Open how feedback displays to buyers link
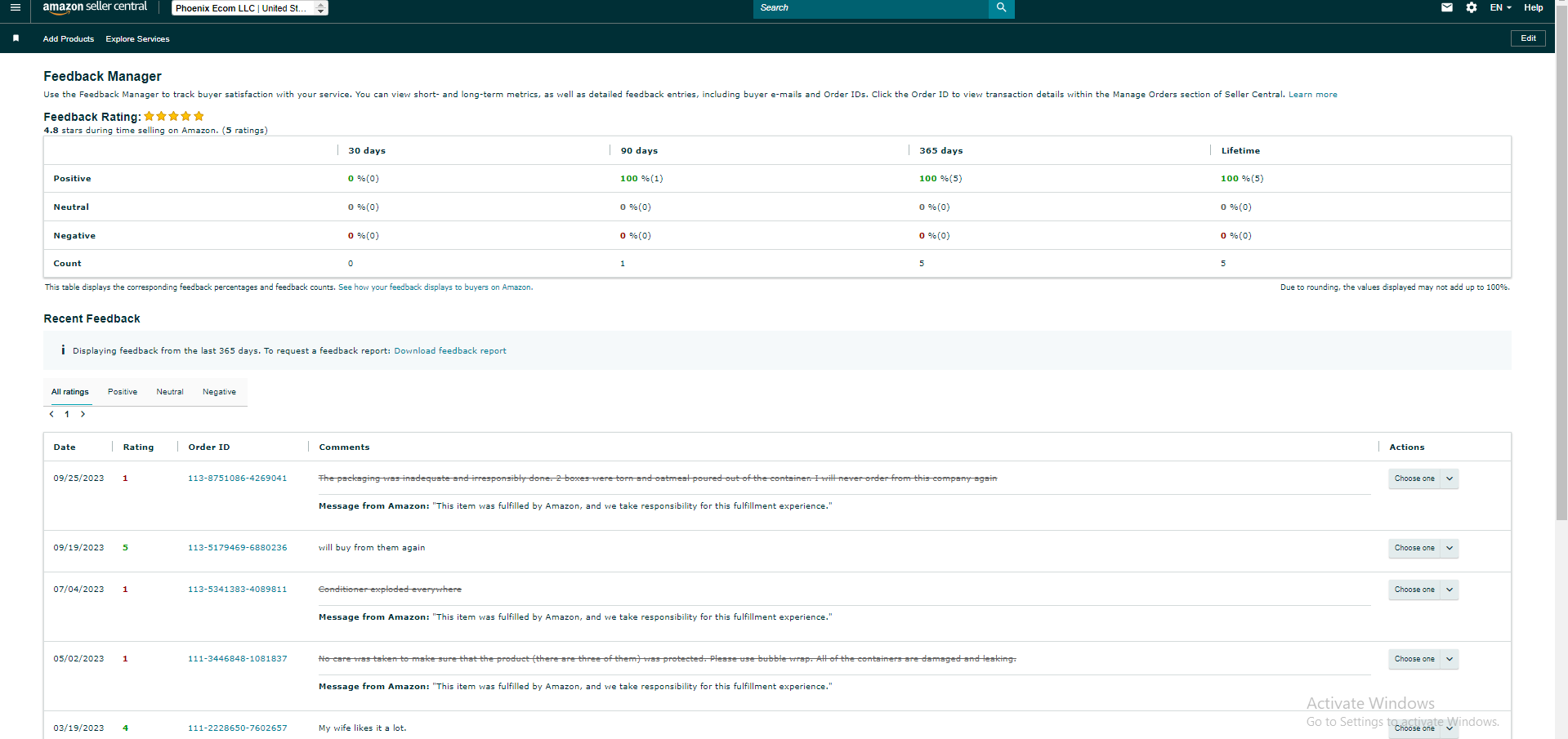 coord(436,287)
